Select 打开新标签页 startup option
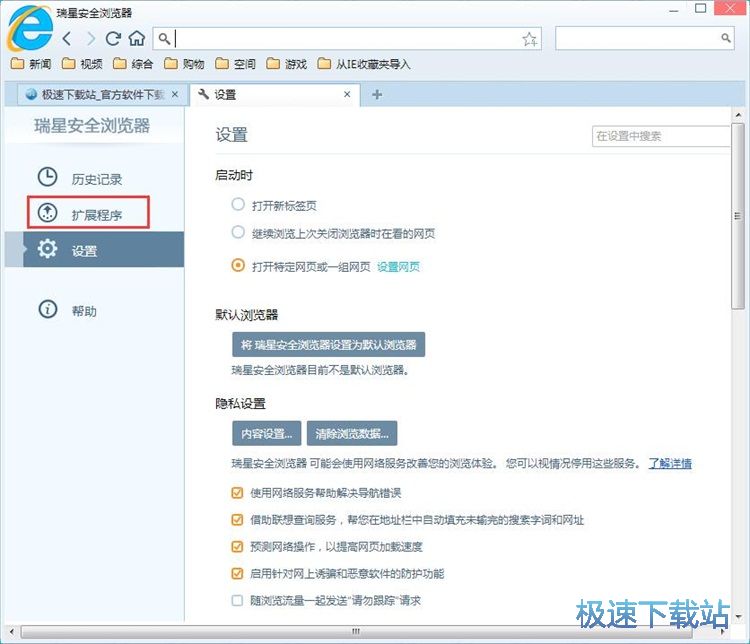Viewport: 750px width, 644px height. pos(238,205)
